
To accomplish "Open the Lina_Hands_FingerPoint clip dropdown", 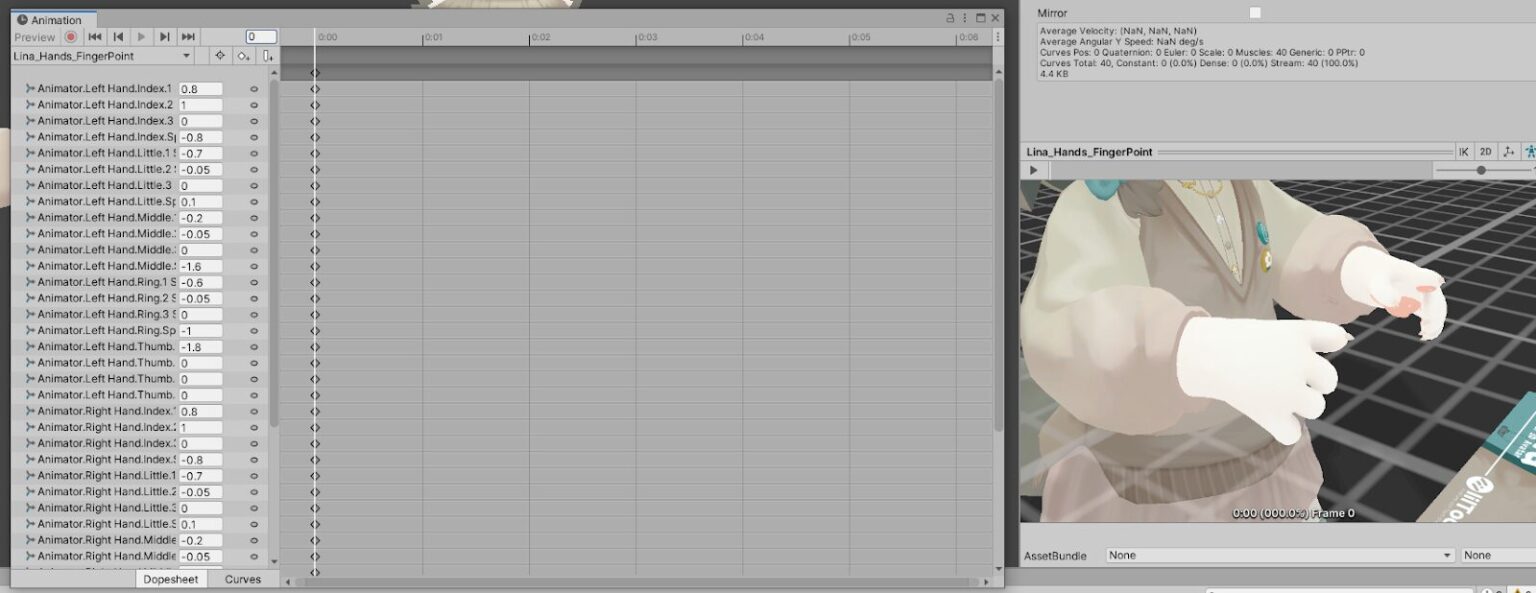I will pos(102,56).
